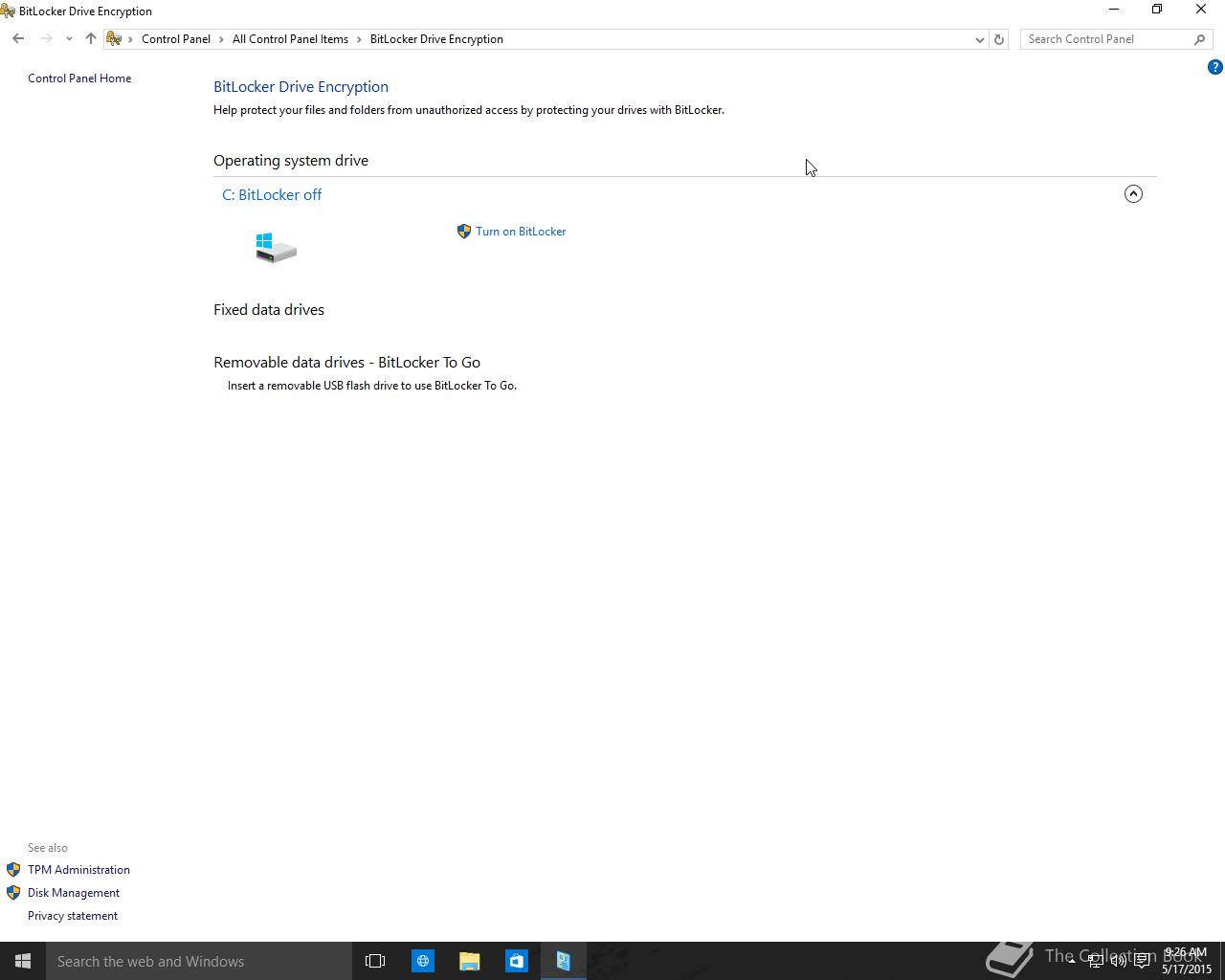Click the address bar Control Panel icon
Screen dimensions: 1225x980
coord(114,39)
